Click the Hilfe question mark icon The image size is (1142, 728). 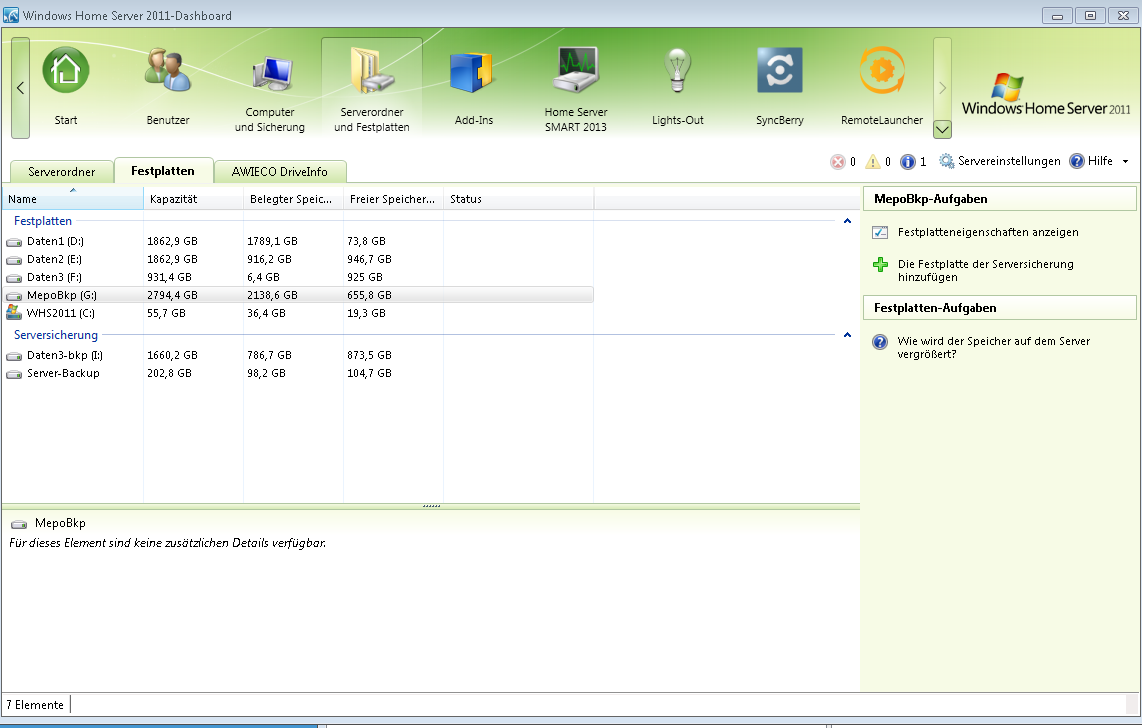tap(1076, 161)
